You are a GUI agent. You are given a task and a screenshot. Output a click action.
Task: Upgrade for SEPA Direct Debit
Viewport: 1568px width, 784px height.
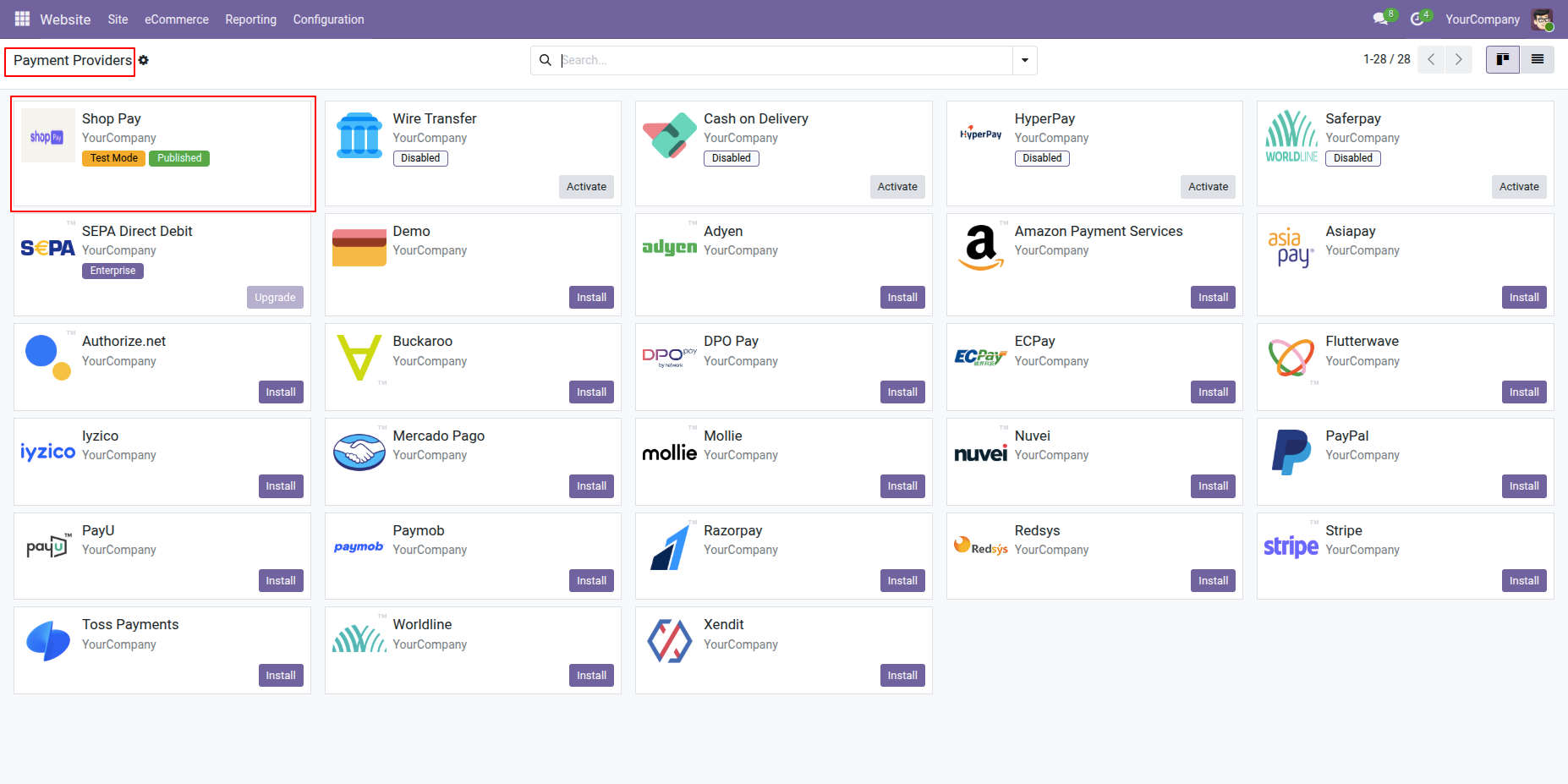coord(275,298)
